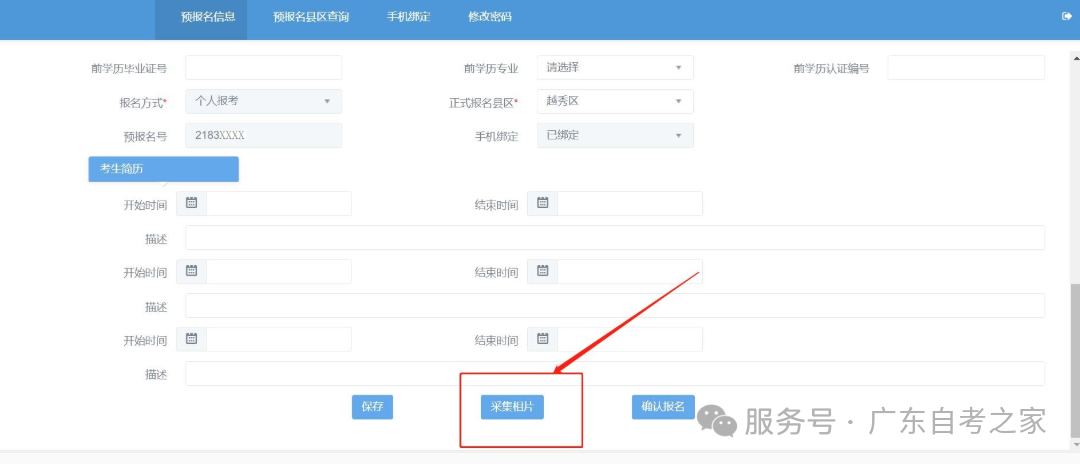Open the 前学历专业 dropdown
The height and width of the screenshot is (464, 1080).
[615, 67]
